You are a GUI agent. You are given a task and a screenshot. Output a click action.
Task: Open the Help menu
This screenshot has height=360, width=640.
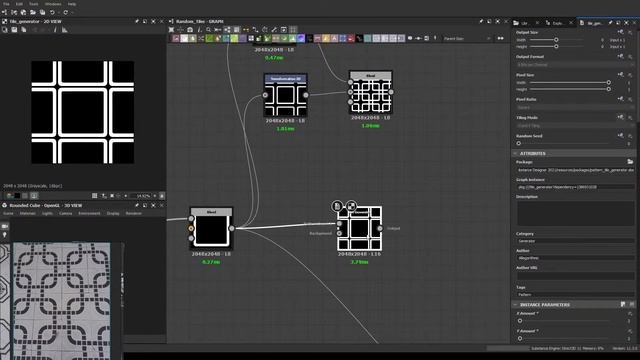tap(72, 4)
